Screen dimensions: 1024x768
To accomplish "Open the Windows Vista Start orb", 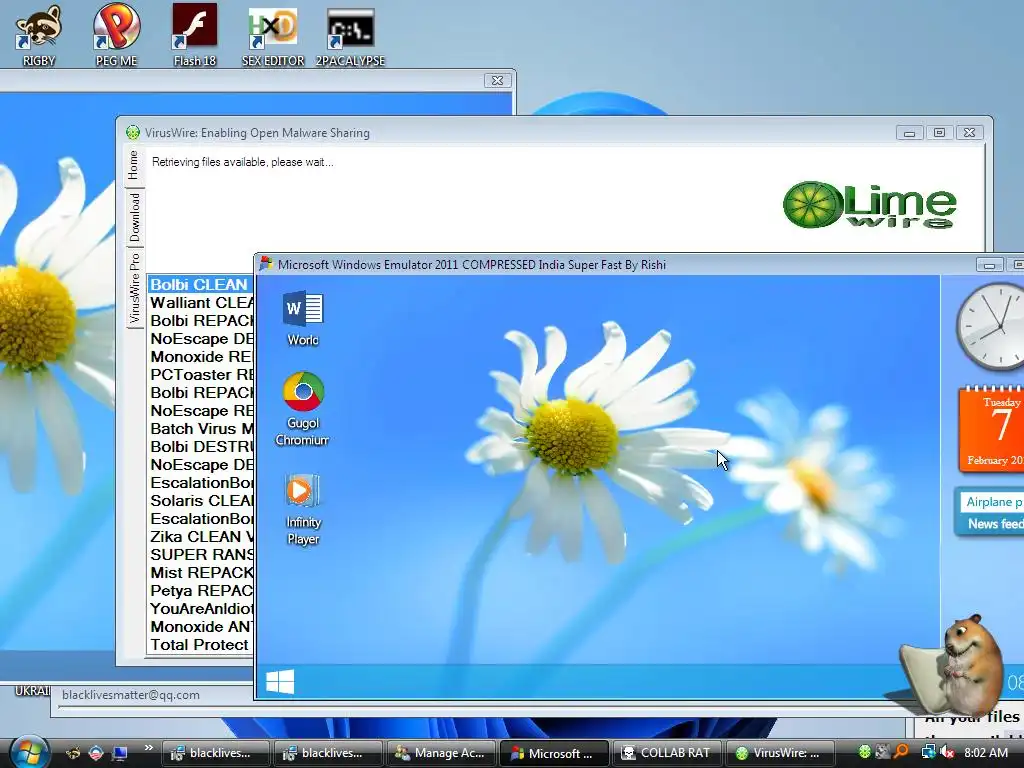I will coord(29,752).
